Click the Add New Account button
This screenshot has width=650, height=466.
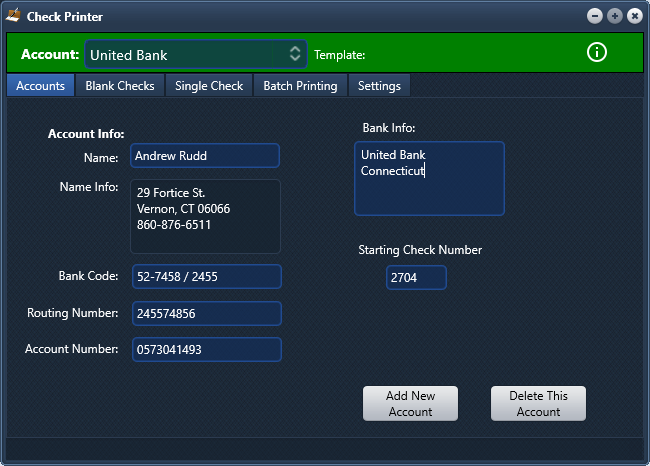point(410,403)
